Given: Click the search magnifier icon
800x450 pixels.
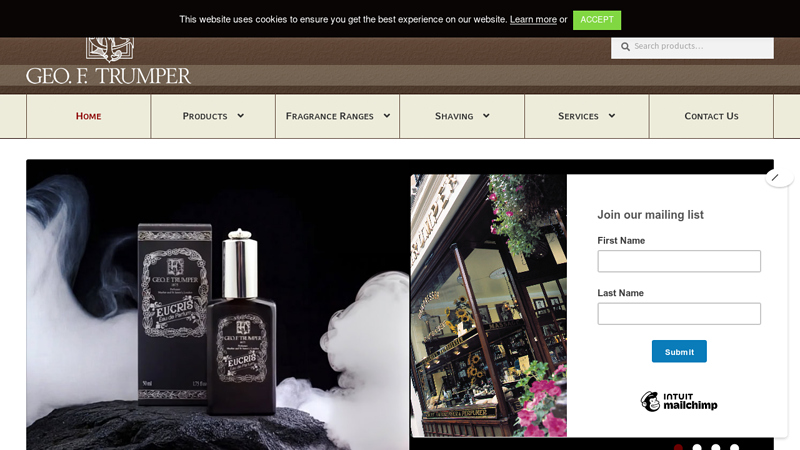Looking at the screenshot, I should pyautogui.click(x=625, y=46).
